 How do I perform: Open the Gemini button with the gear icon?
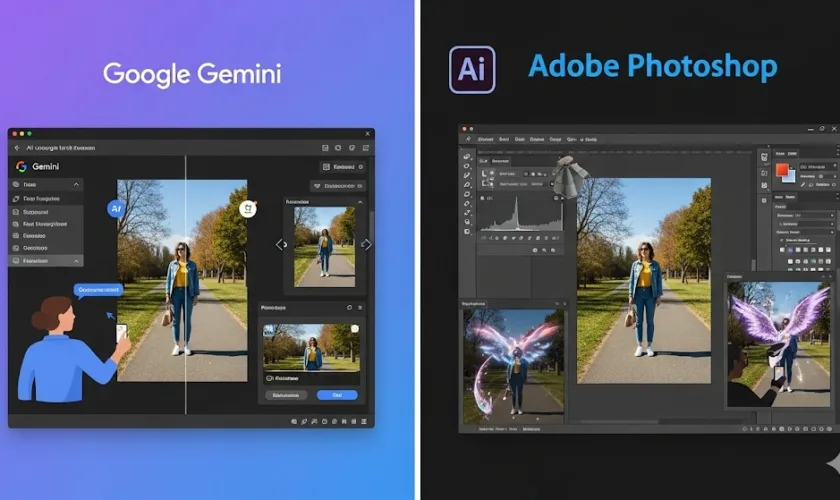(343, 167)
